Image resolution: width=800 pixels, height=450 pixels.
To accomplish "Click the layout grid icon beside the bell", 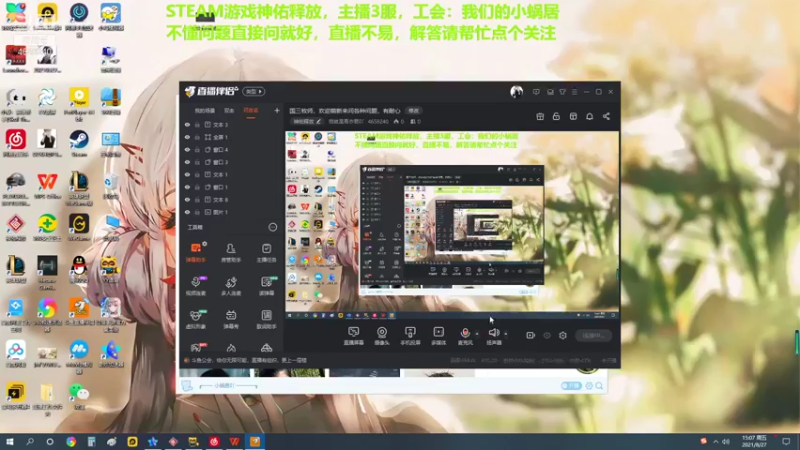I will pos(573,116).
